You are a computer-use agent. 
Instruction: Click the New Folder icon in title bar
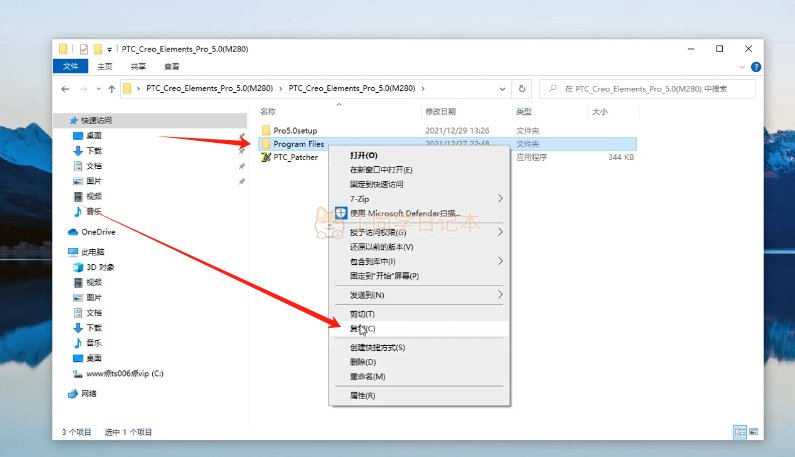tap(98, 49)
